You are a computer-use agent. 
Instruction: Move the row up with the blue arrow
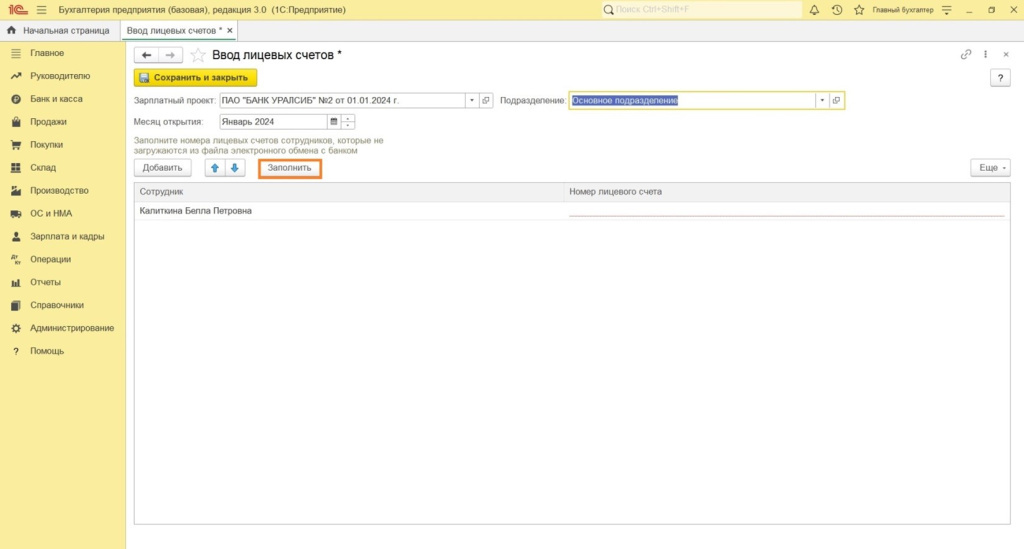pyautogui.click(x=214, y=168)
